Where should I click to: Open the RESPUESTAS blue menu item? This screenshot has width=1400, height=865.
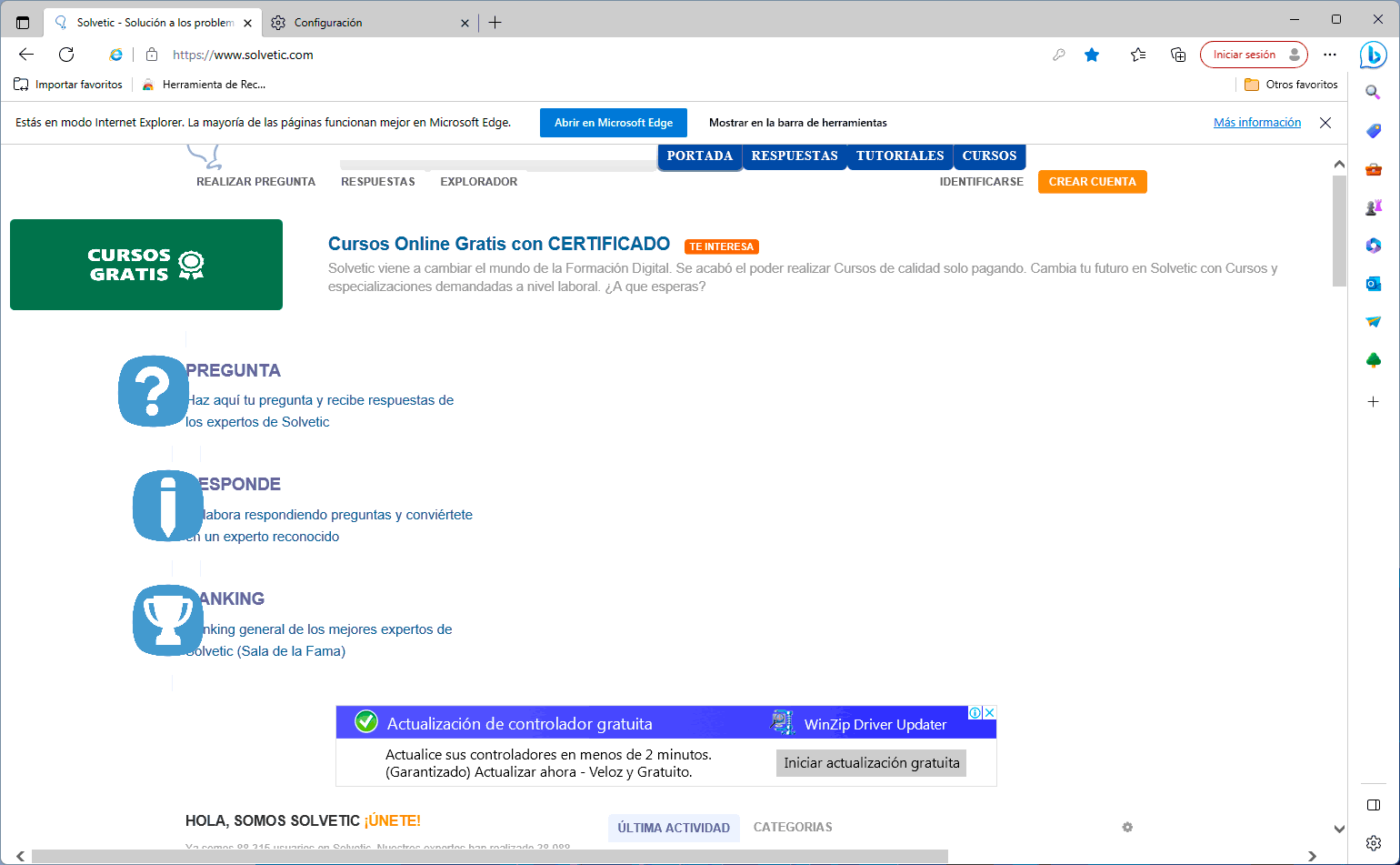click(795, 156)
